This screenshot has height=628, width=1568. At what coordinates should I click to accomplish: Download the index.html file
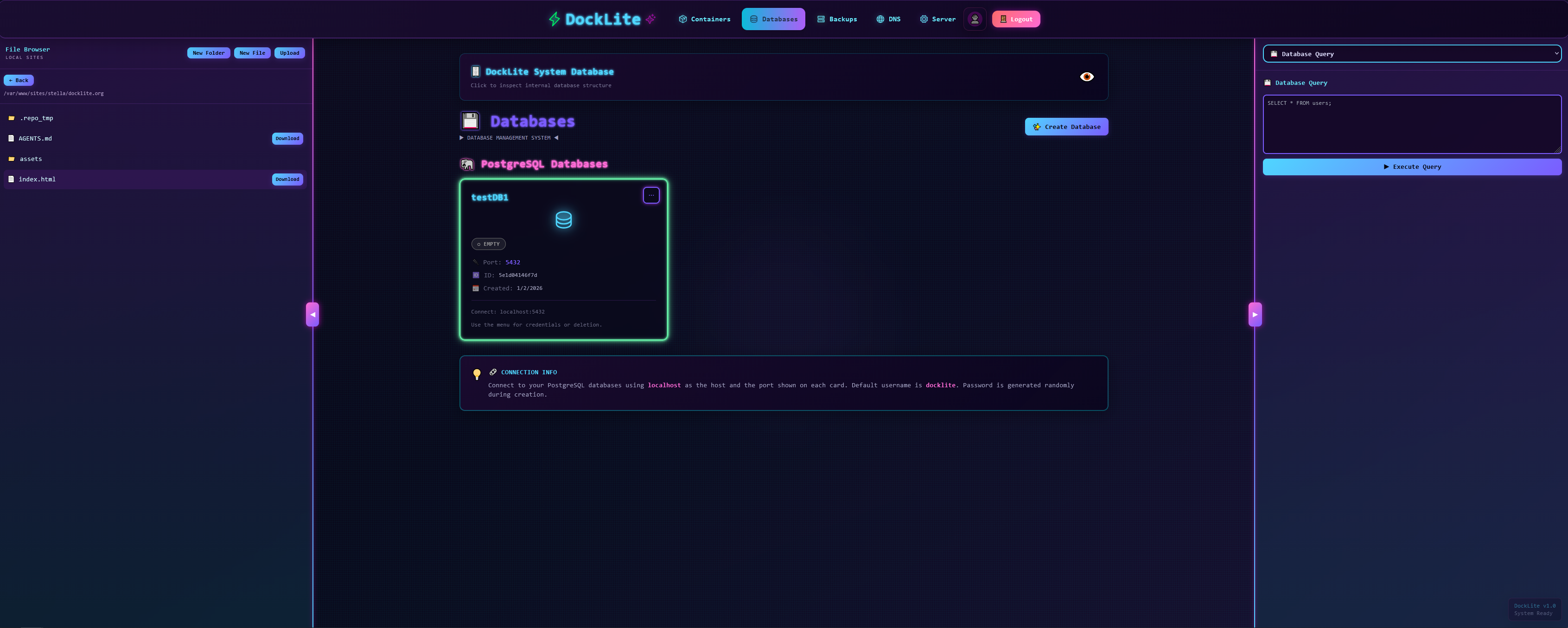[x=287, y=179]
